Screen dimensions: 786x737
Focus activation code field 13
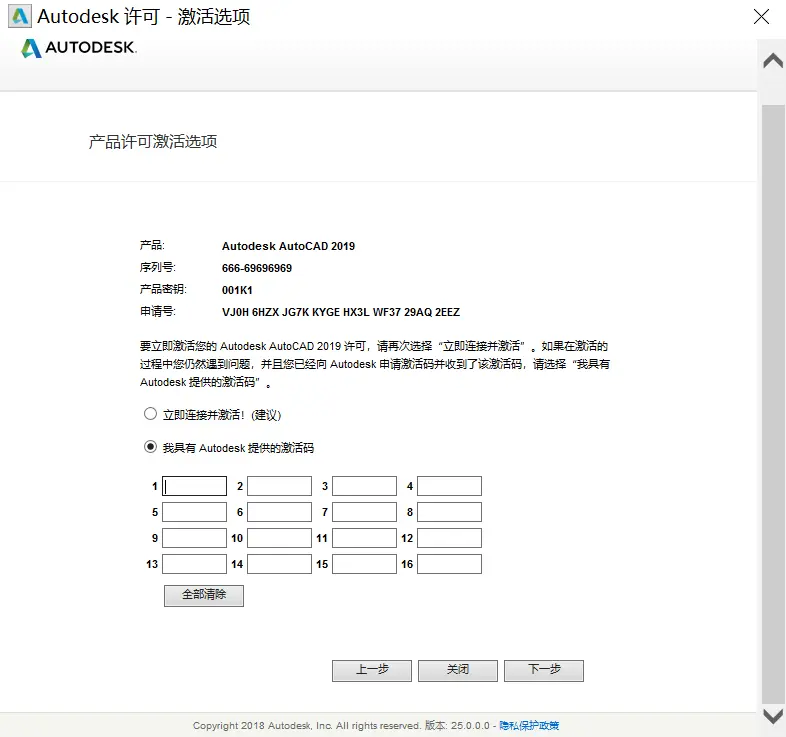[x=194, y=564]
